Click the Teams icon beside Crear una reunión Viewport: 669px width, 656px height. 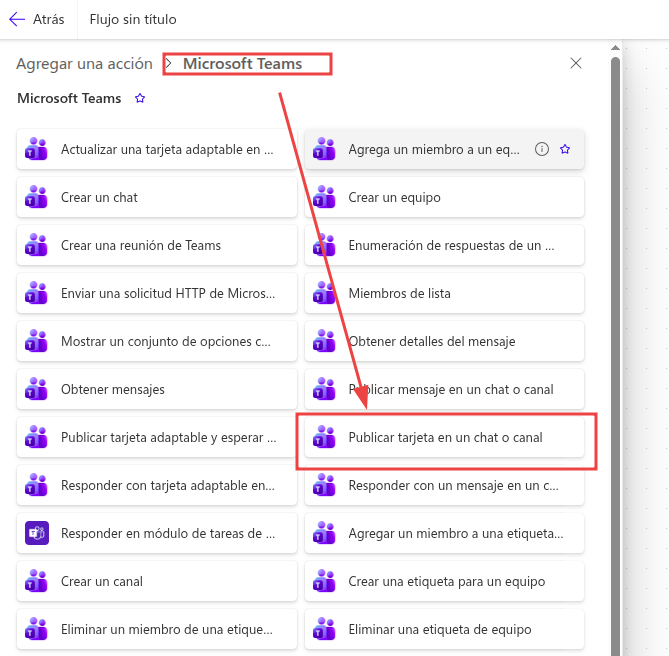[x=36, y=245]
